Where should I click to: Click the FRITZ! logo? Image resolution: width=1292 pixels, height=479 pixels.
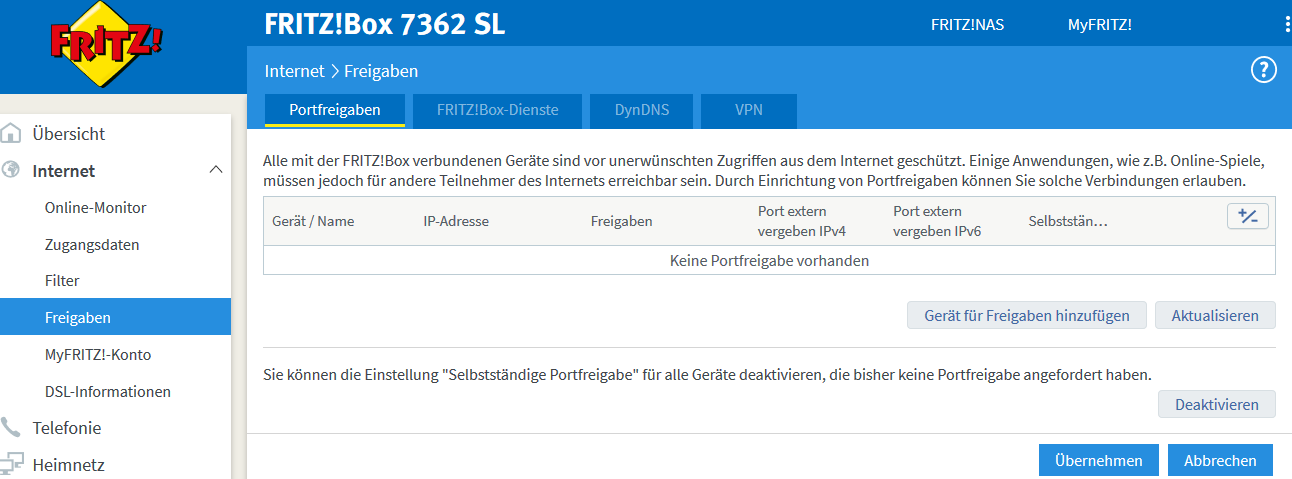click(107, 44)
